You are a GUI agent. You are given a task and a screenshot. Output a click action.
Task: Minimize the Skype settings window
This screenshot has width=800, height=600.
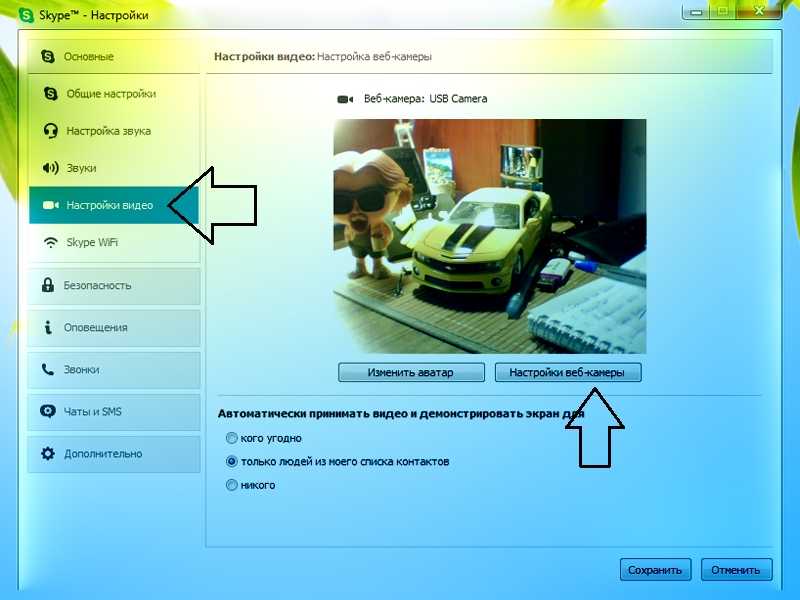(x=698, y=11)
